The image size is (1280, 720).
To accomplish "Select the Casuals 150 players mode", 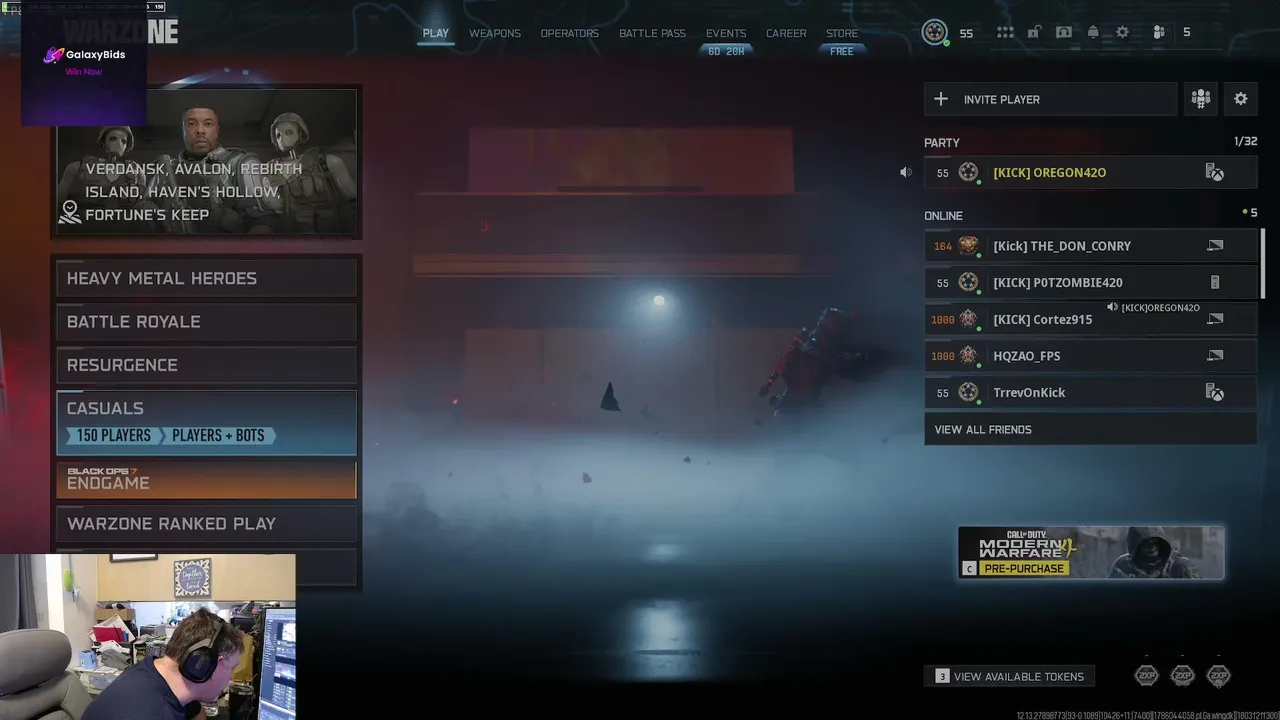I will tap(207, 423).
